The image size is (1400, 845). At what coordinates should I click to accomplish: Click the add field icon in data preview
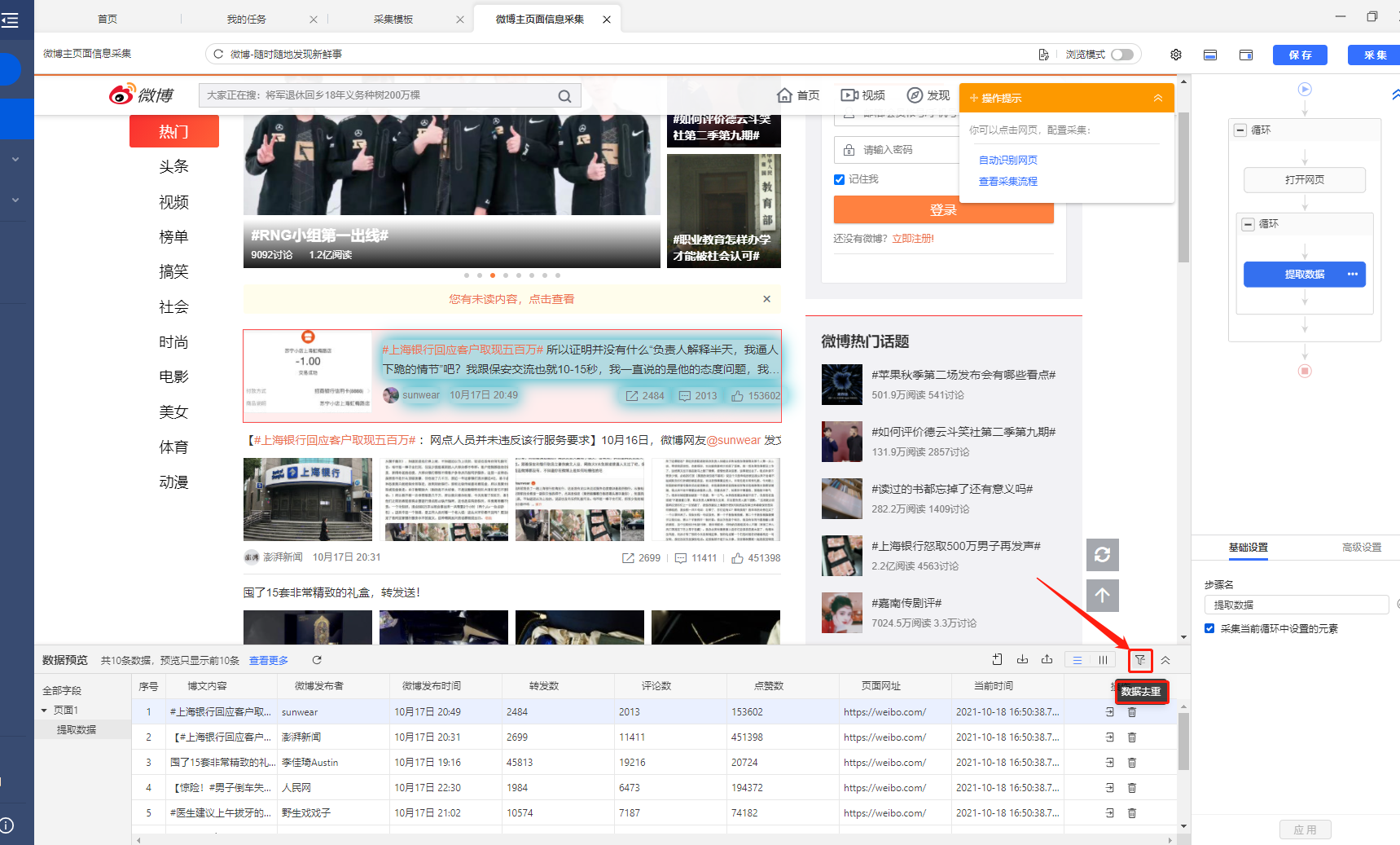[998, 660]
